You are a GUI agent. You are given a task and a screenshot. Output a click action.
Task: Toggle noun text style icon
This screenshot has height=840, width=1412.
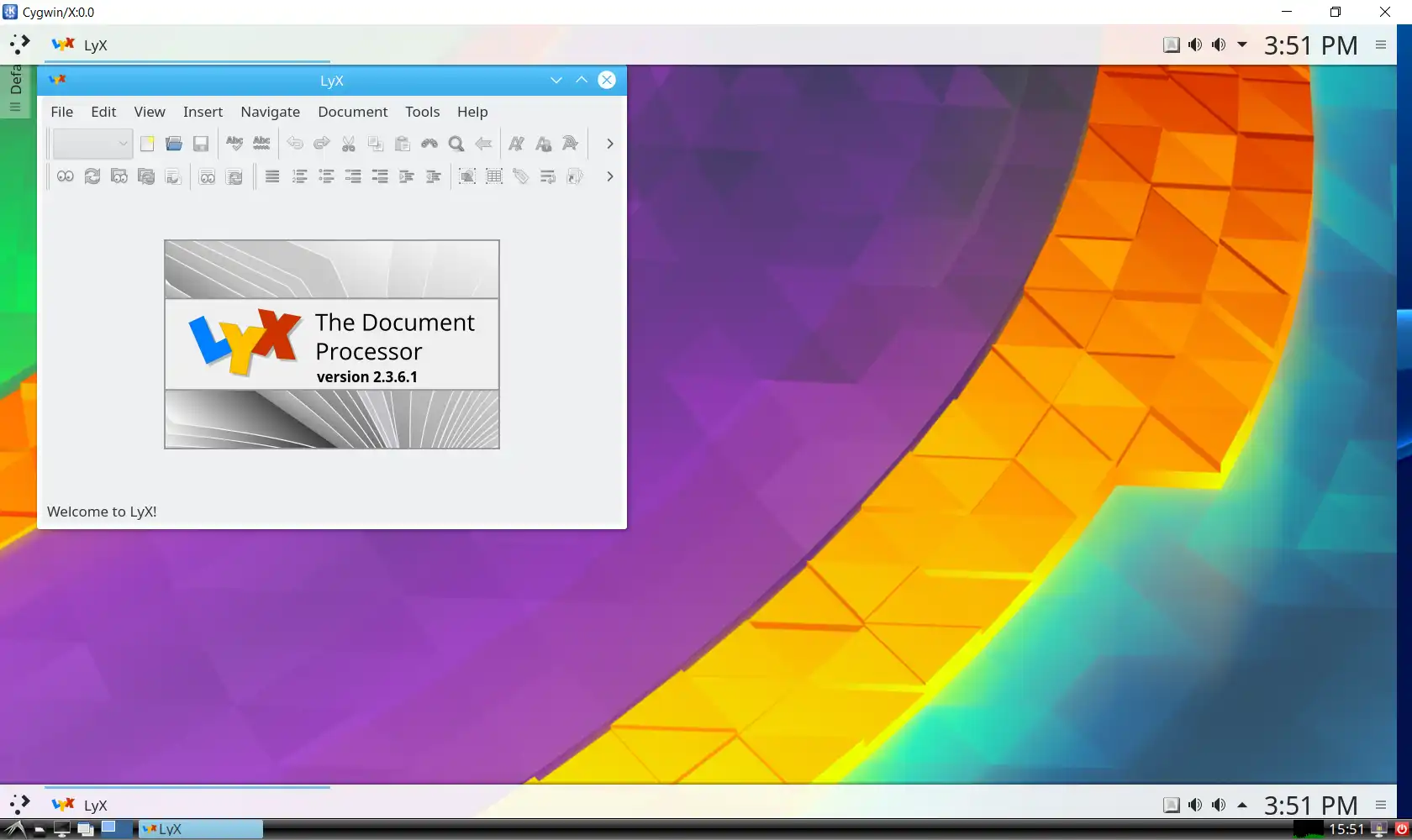[x=544, y=144]
